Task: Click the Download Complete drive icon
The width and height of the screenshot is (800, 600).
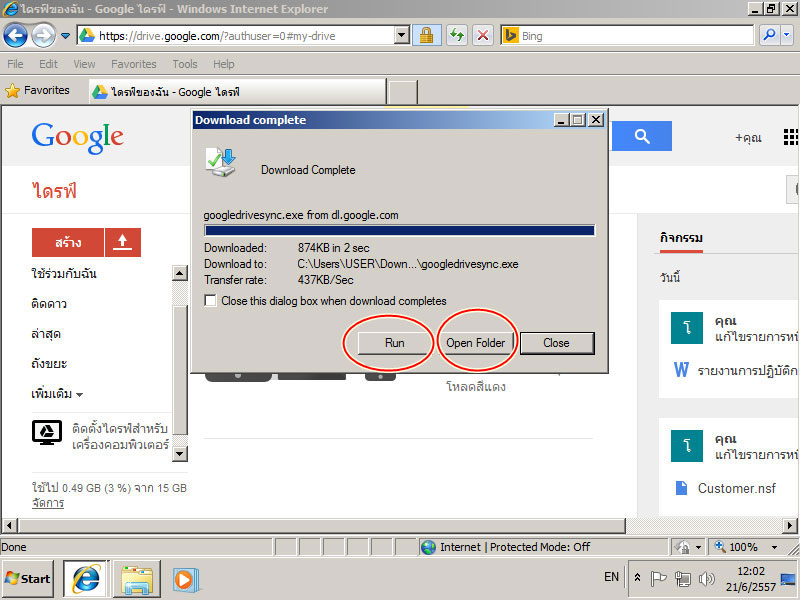Action: click(221, 162)
